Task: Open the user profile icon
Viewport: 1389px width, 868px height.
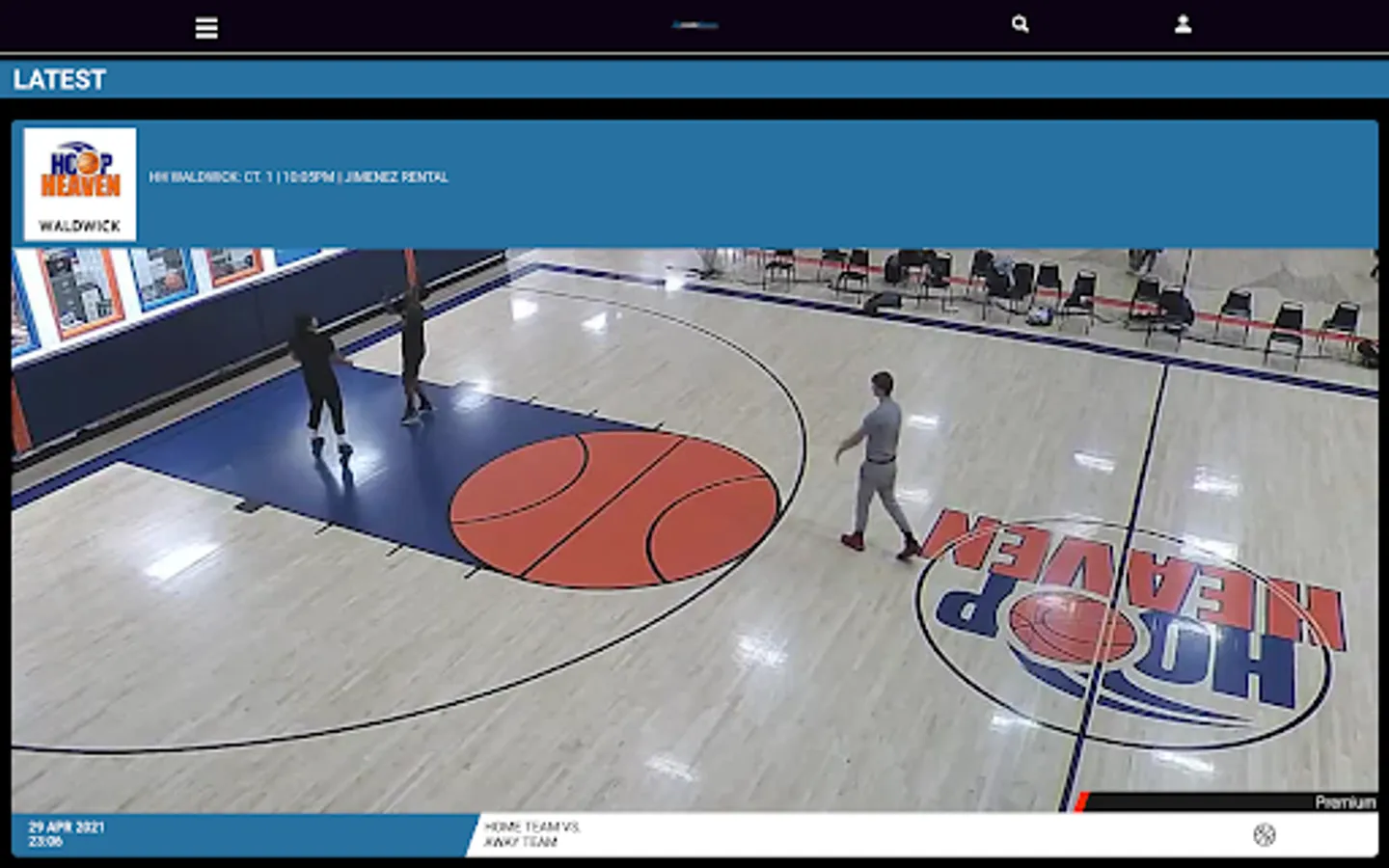Action: coord(1183,24)
